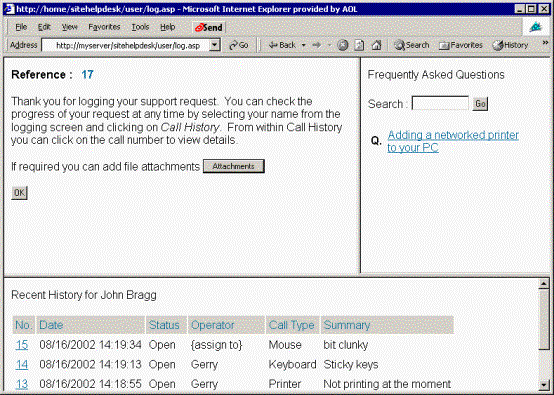Click the Date column header
The width and height of the screenshot is (554, 395).
[91, 325]
